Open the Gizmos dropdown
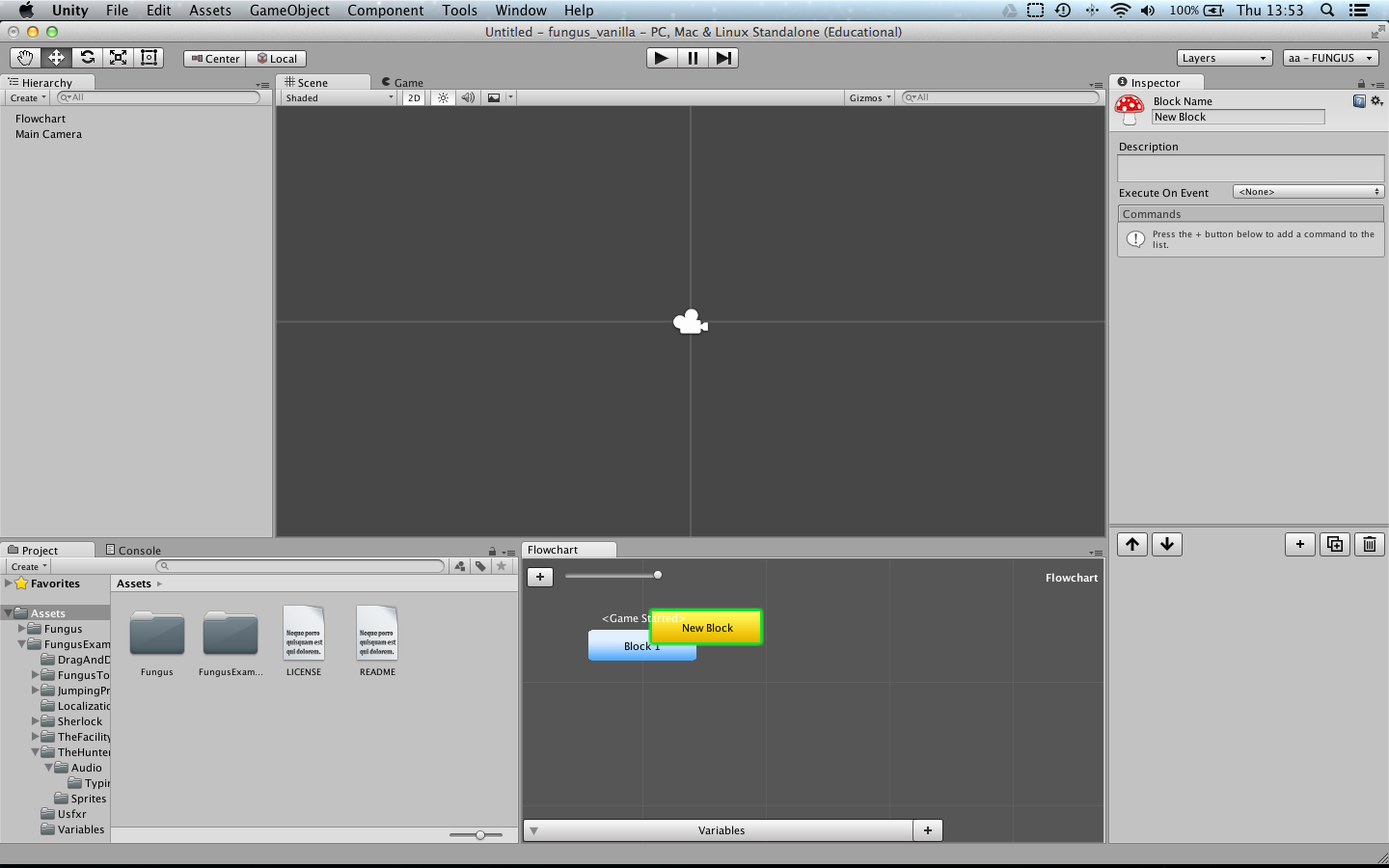This screenshot has height=868, width=1389. point(870,97)
